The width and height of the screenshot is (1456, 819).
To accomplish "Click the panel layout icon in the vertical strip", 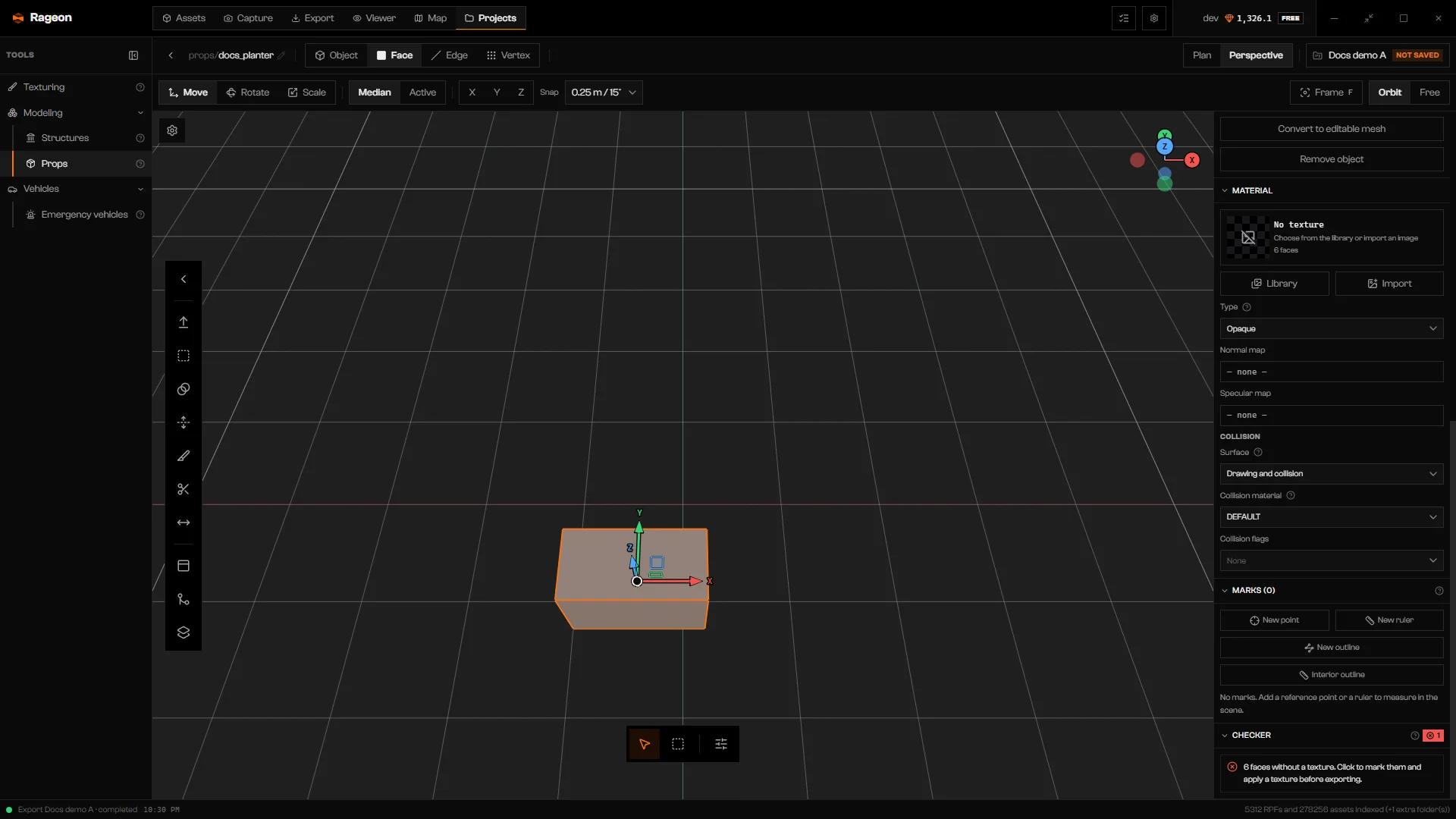I will 184,566.
